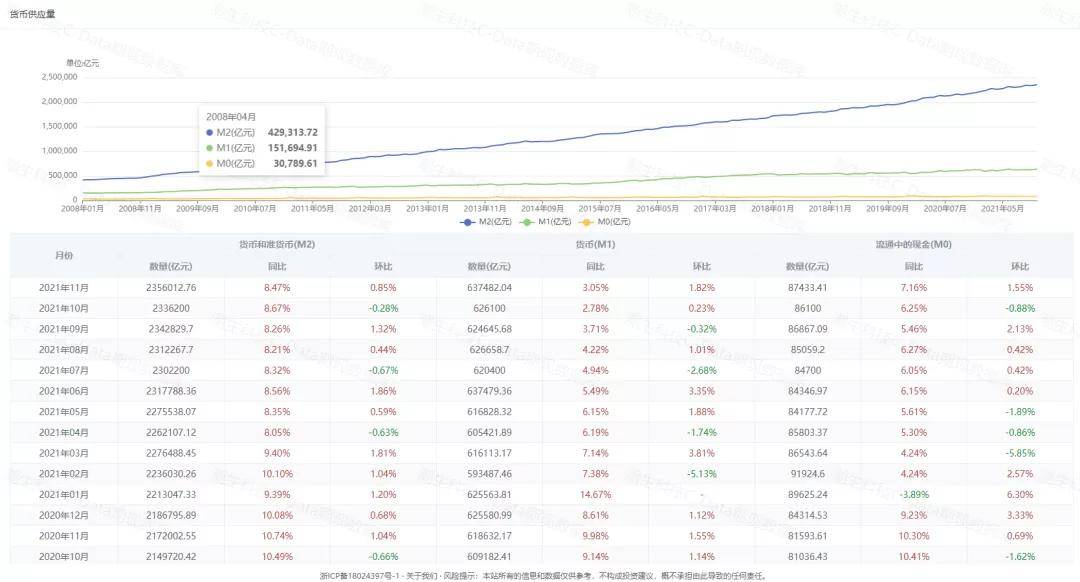Click the 2021年10月 row label
This screenshot has height=582, width=1080.
tap(63, 308)
